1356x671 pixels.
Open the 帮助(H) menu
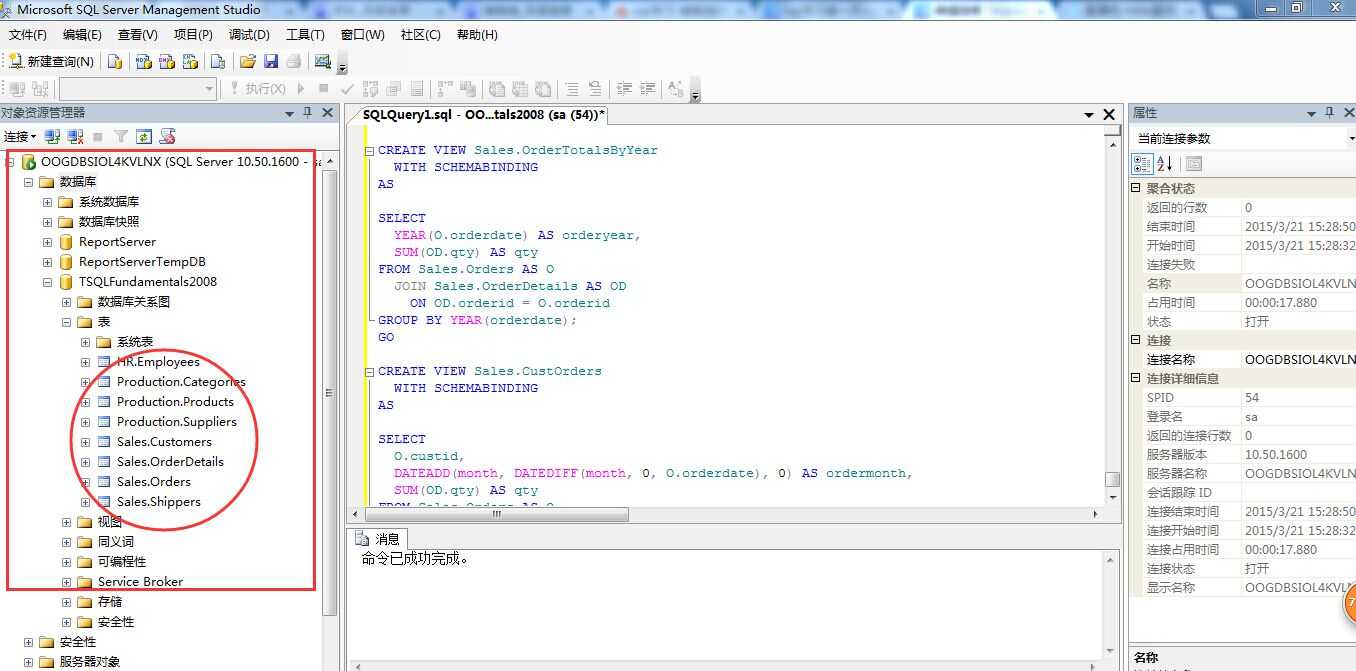click(x=477, y=34)
